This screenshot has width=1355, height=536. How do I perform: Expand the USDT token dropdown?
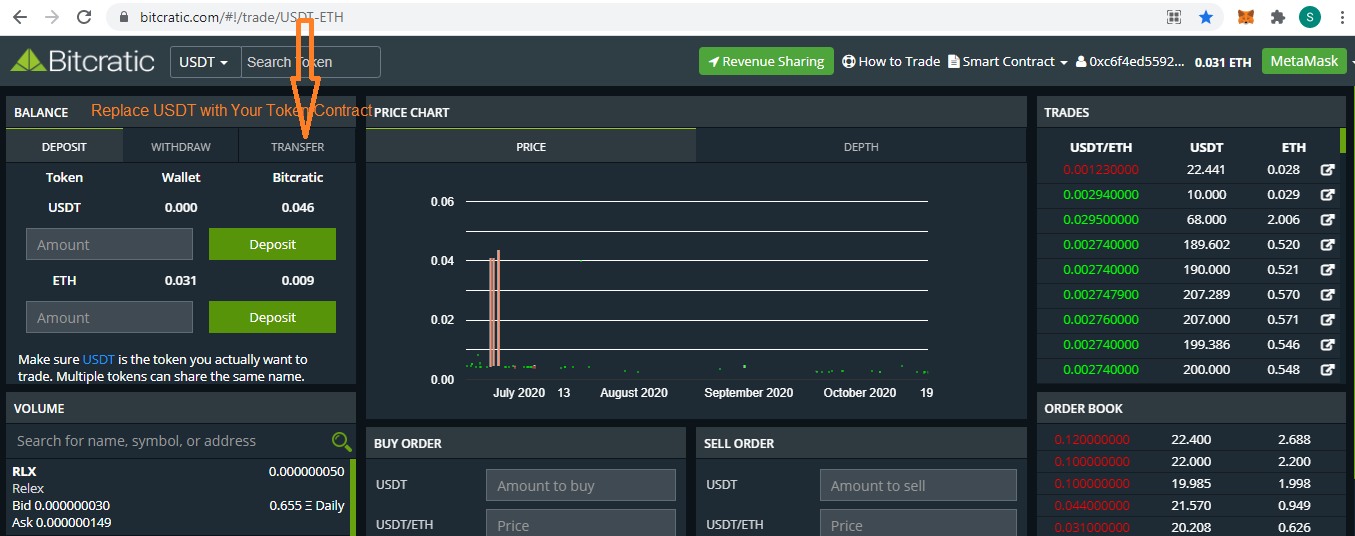[205, 62]
